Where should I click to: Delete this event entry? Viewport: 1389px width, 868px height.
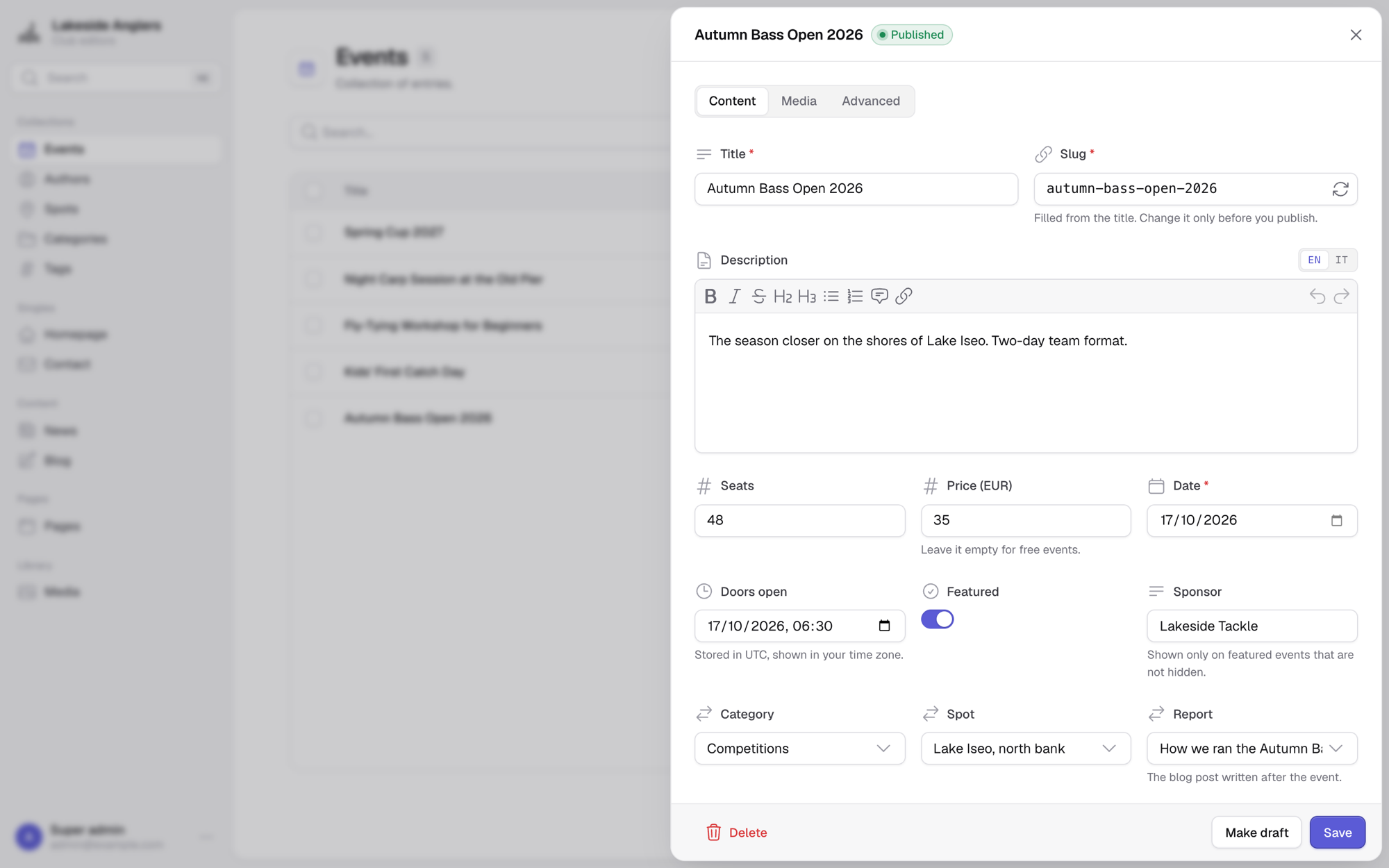pyautogui.click(x=737, y=833)
